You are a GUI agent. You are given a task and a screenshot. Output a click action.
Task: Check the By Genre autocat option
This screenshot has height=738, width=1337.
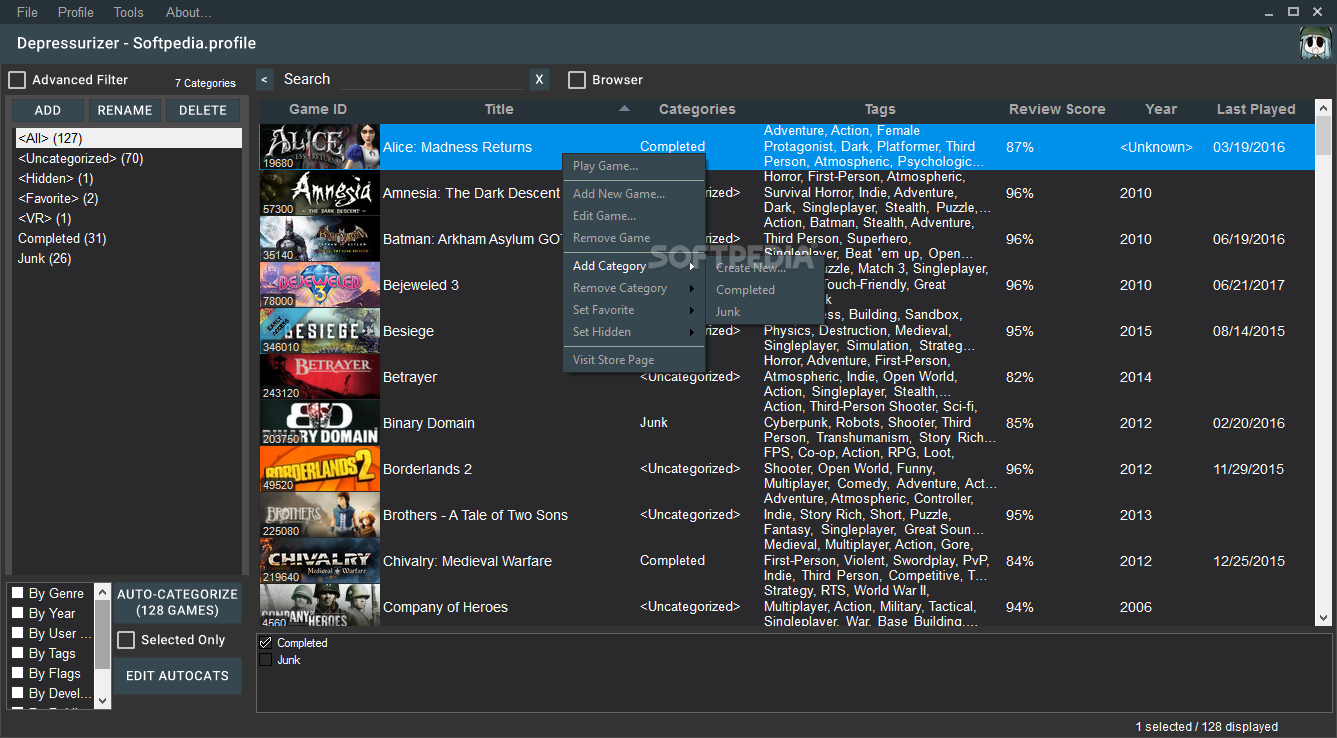[x=17, y=593]
